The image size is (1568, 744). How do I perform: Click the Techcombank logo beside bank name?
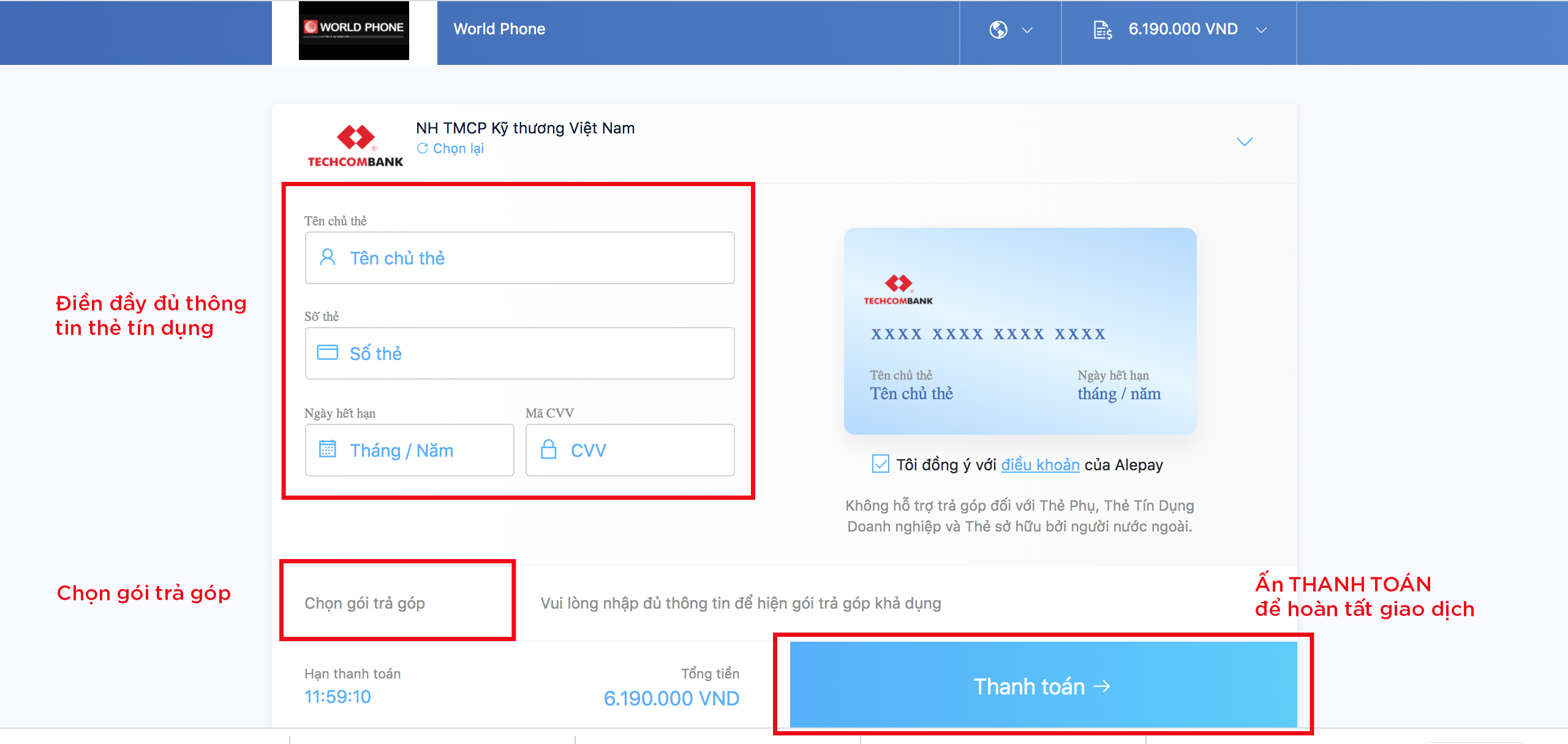click(x=355, y=146)
